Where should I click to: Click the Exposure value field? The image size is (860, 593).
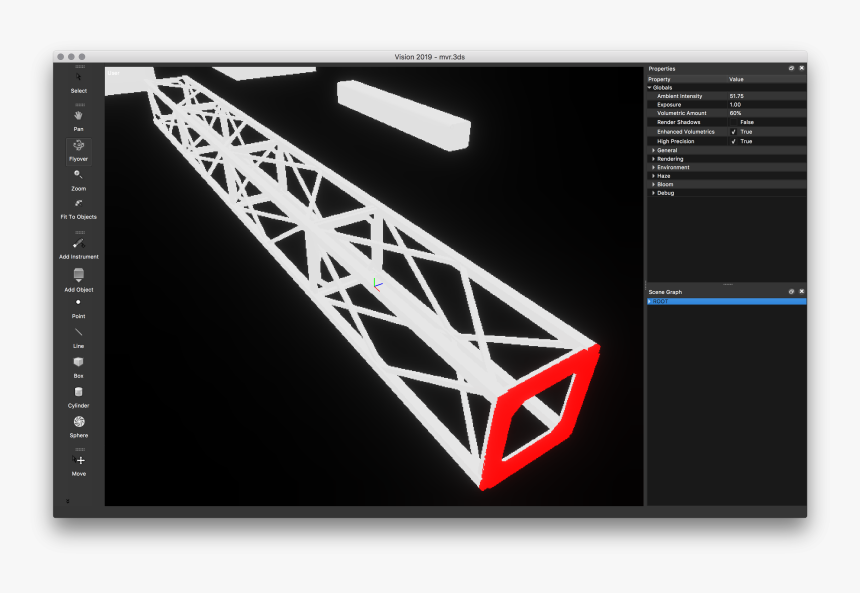pyautogui.click(x=738, y=104)
